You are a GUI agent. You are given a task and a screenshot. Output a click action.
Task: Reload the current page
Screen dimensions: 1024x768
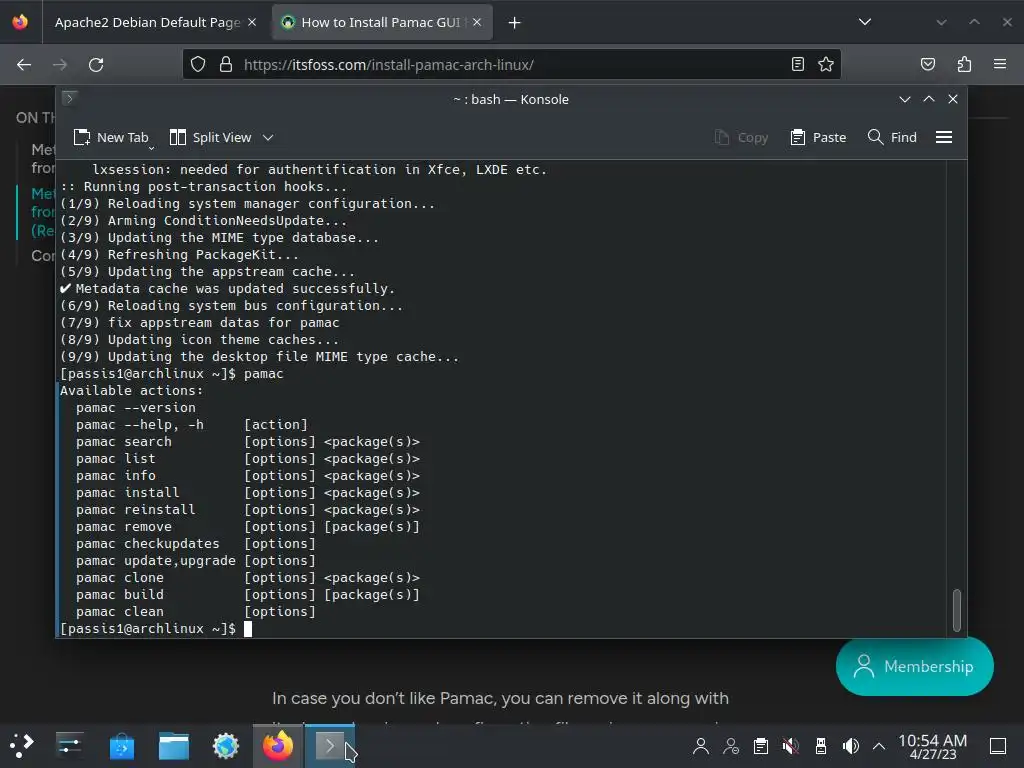pyautogui.click(x=96, y=65)
